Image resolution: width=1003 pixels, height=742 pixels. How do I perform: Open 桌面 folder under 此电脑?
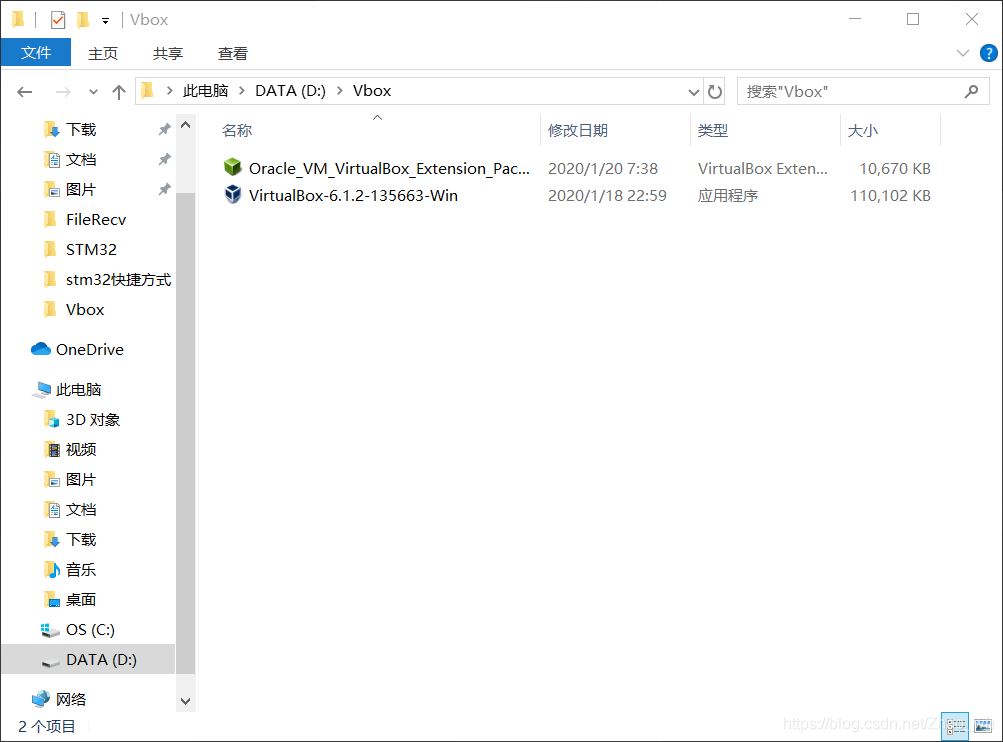click(81, 600)
